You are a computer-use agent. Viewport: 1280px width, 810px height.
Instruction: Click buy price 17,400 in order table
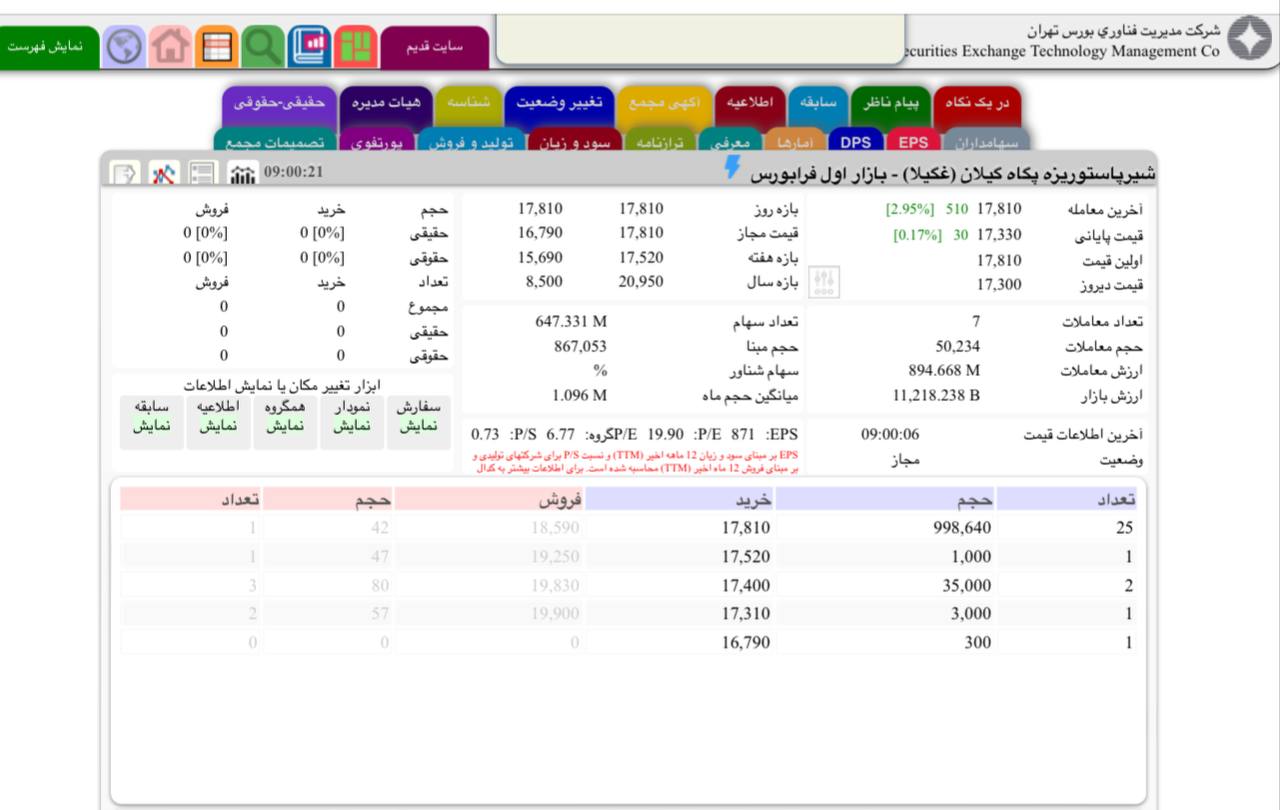pyautogui.click(x=746, y=585)
